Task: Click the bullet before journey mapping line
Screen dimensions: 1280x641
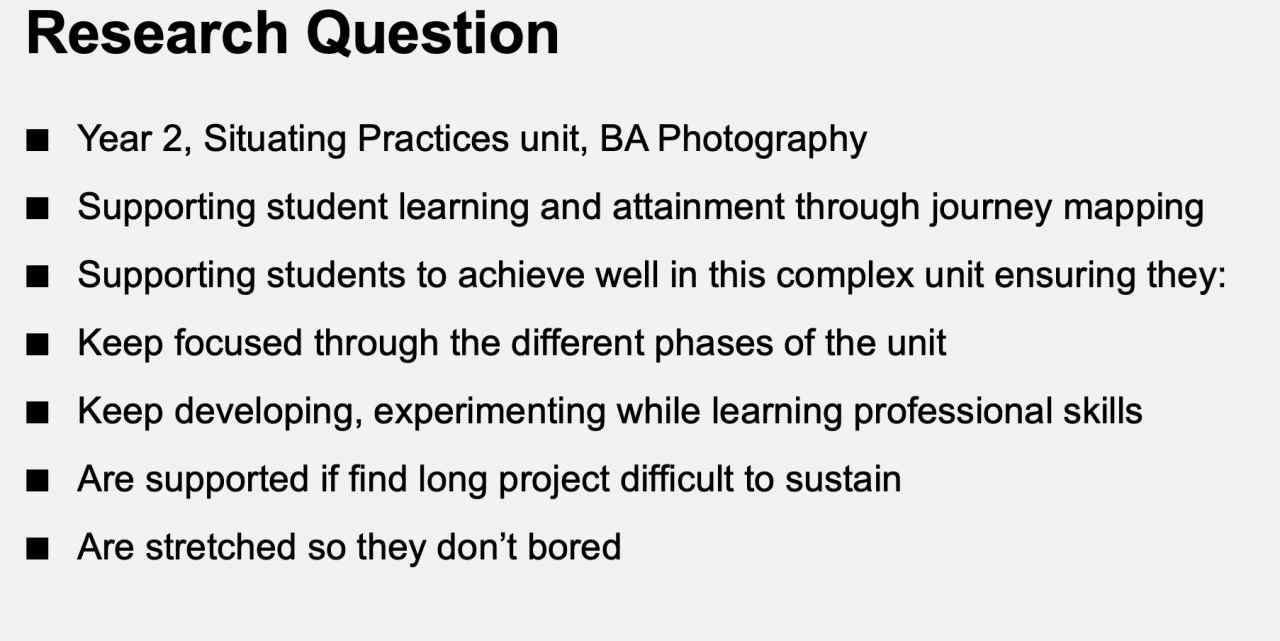Action: pos(38,209)
